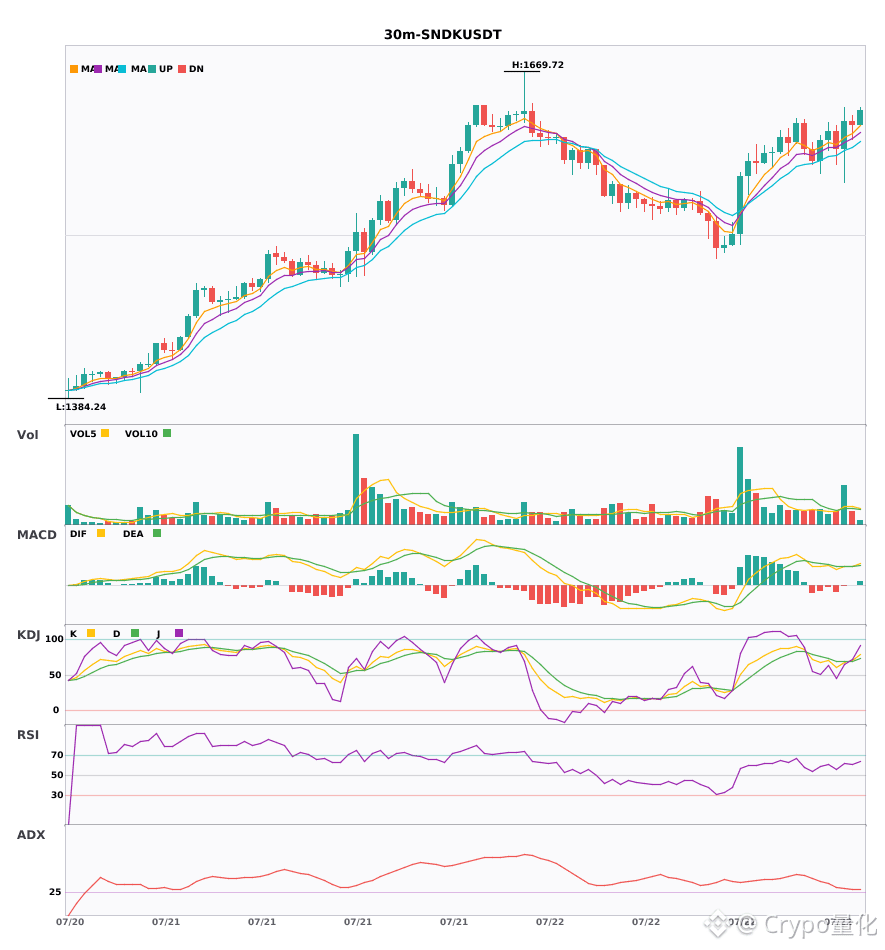Click the orange MA legend swatch
Image resolution: width=885 pixels, height=950 pixels.
pyautogui.click(x=74, y=69)
